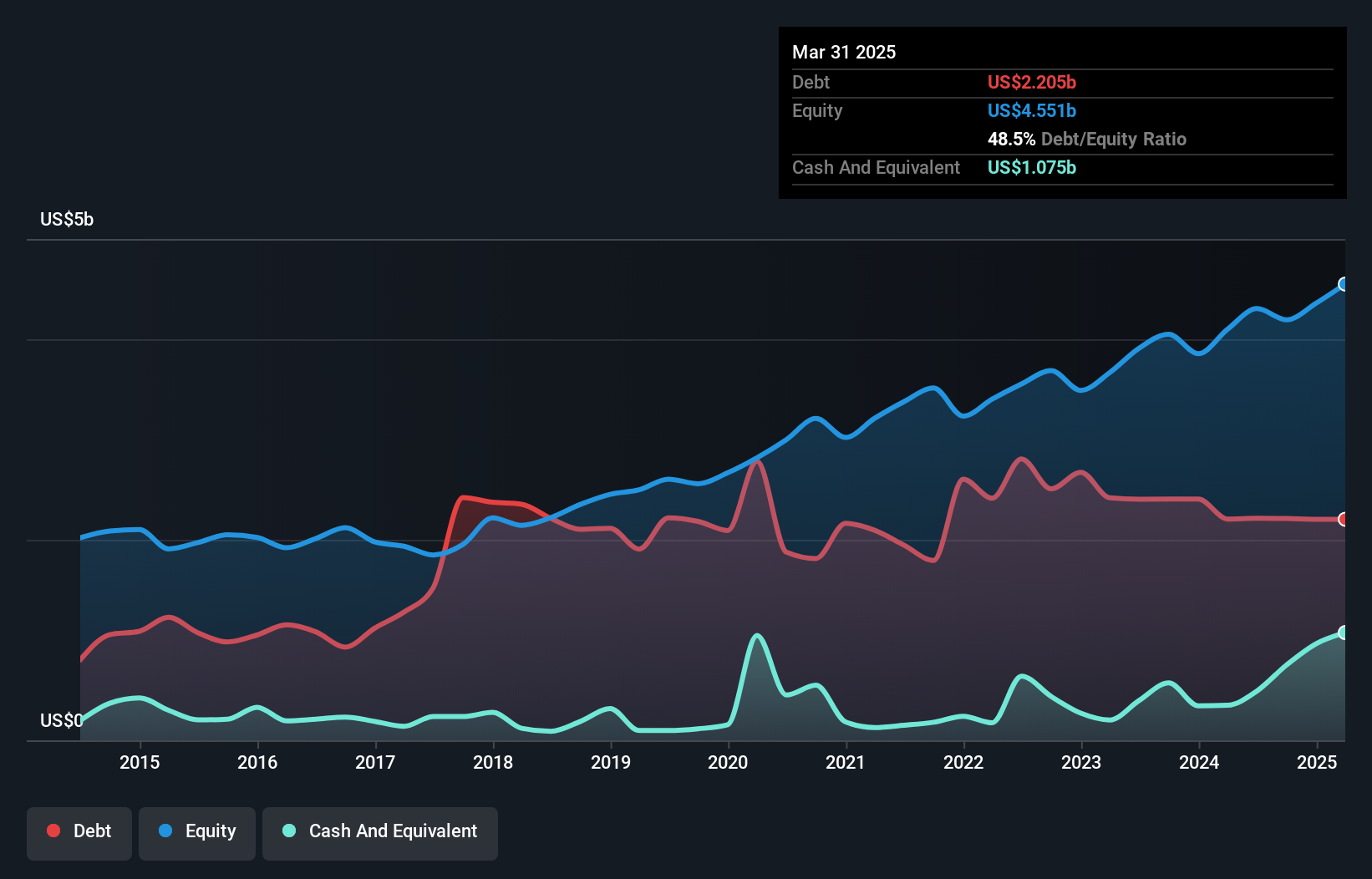Click the 2023 x-axis label
Screen dimensions: 1372x879
click(x=1081, y=762)
